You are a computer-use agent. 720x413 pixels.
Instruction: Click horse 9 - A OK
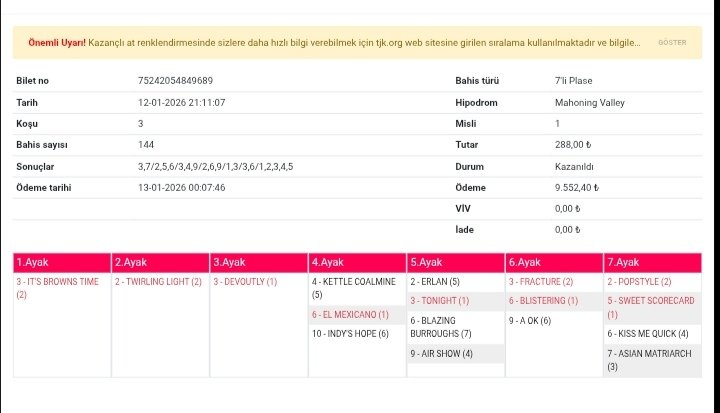pos(529,321)
